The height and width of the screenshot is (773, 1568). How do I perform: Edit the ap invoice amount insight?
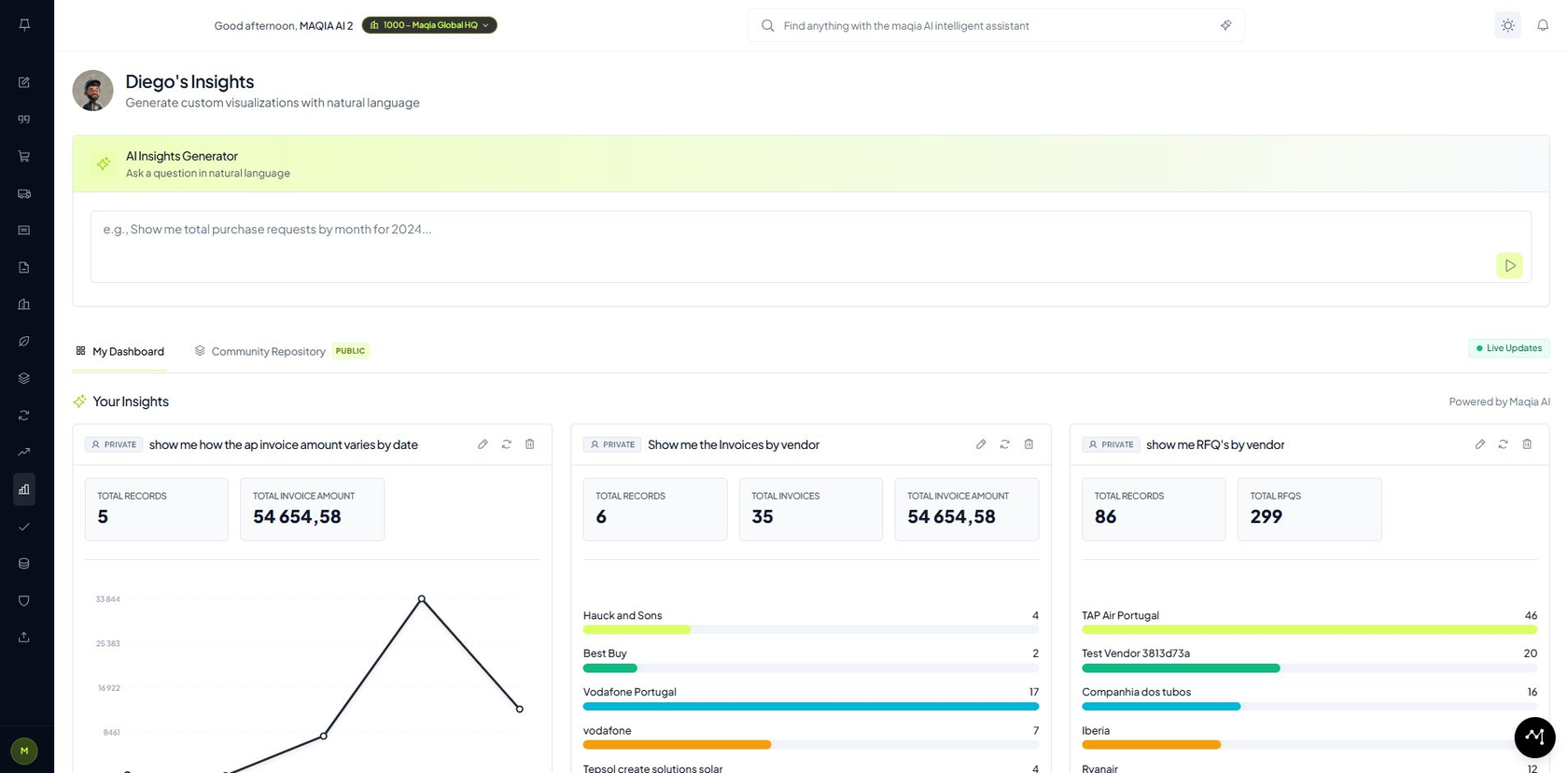tap(483, 444)
